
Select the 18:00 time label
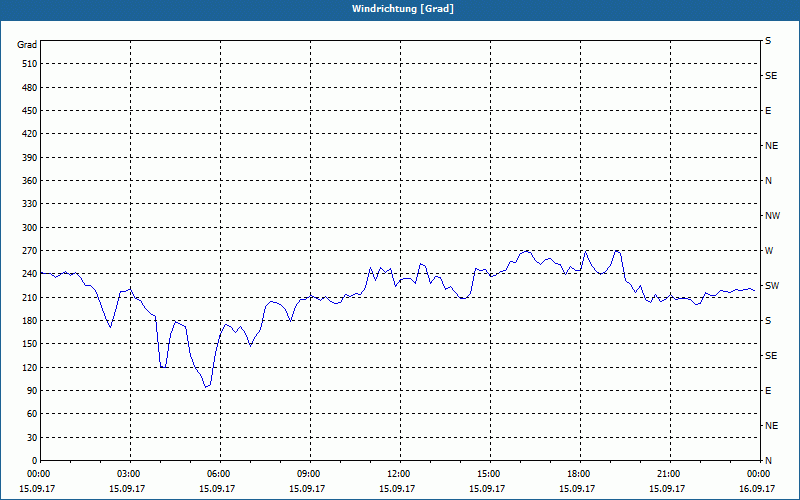(580, 473)
